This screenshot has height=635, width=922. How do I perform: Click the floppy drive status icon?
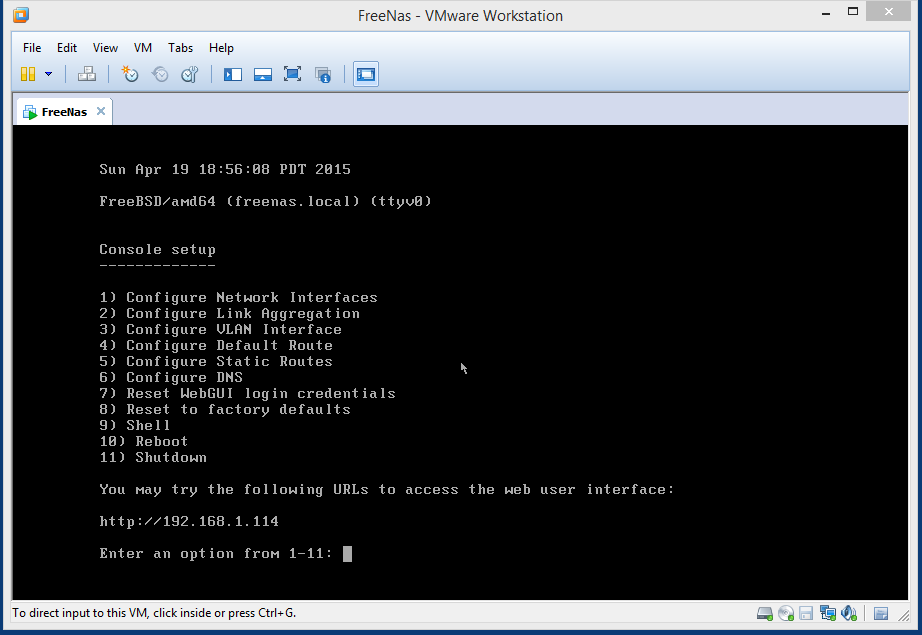806,614
